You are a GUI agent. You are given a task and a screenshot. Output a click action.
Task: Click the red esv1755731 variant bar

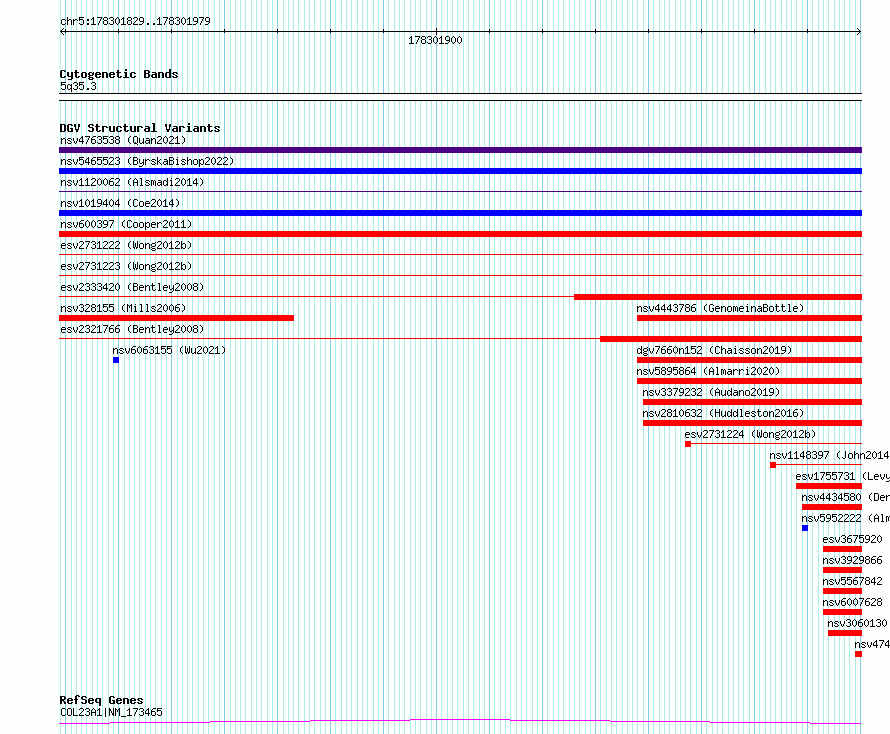coord(829,486)
